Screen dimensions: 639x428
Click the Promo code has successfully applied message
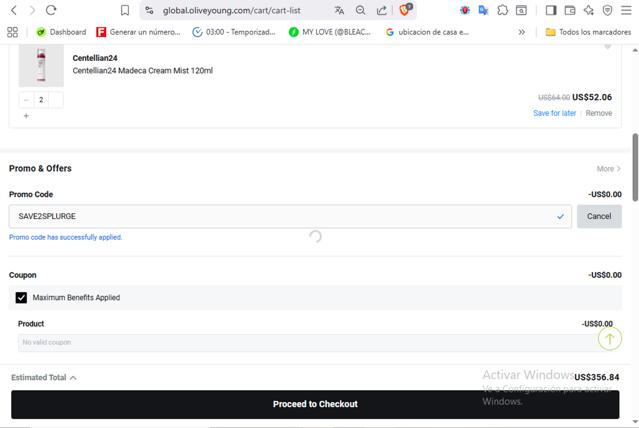pos(66,237)
